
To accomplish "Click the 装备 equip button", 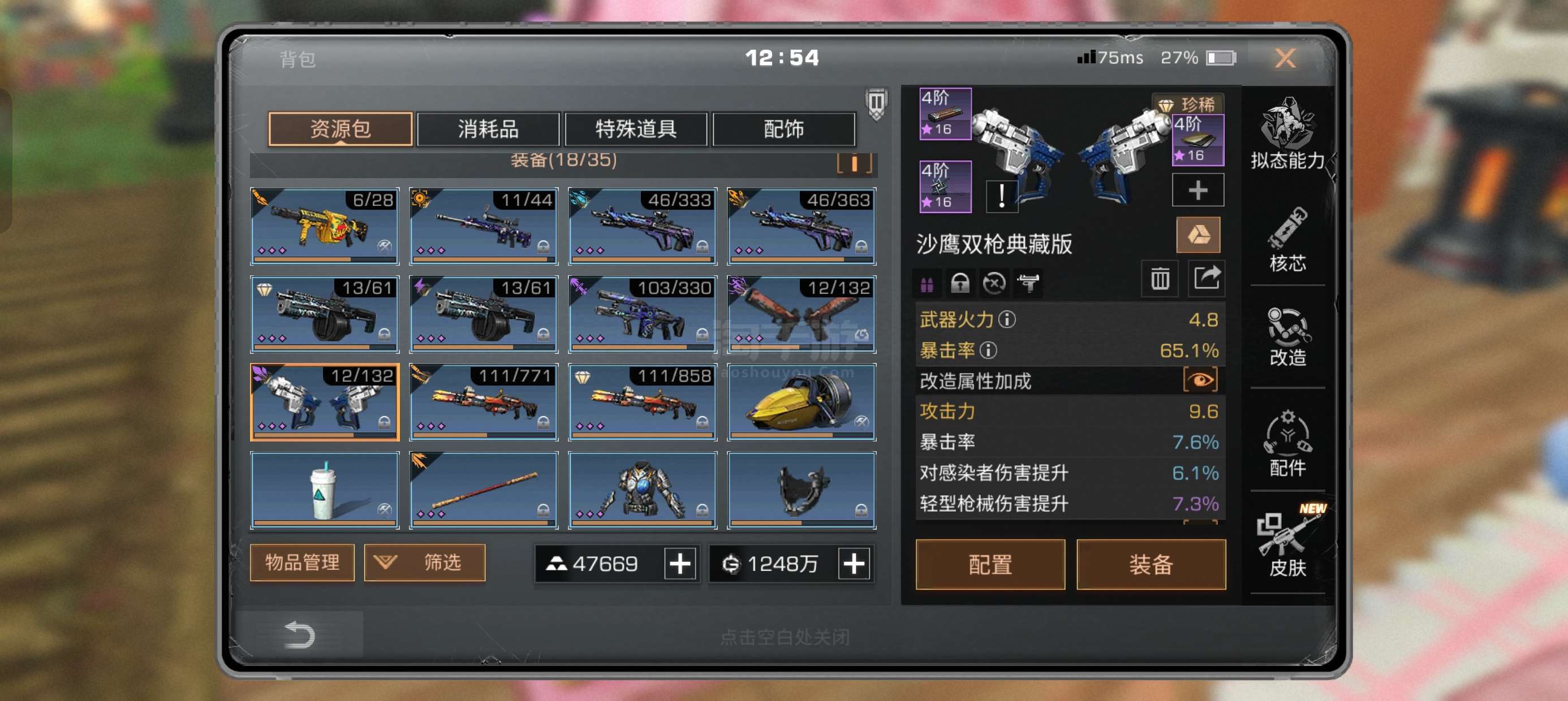I will tap(1151, 564).
